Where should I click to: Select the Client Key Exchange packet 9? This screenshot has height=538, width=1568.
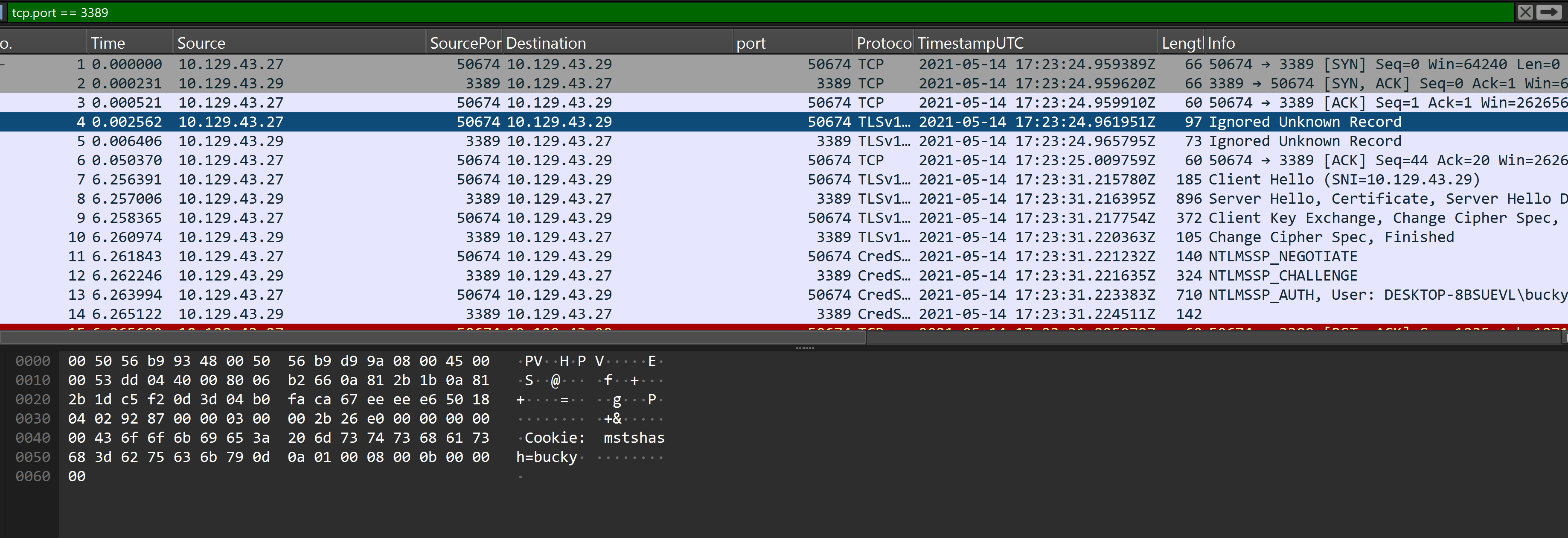pos(784,217)
